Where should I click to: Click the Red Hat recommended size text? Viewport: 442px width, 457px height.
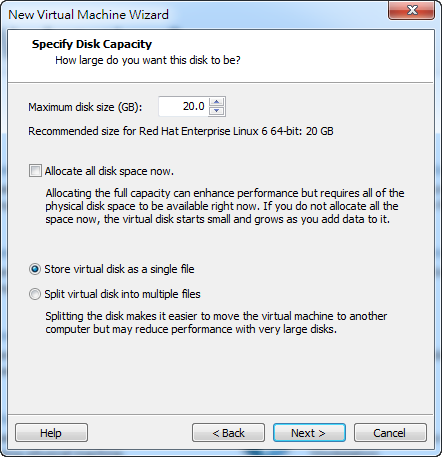pyautogui.click(x=181, y=131)
